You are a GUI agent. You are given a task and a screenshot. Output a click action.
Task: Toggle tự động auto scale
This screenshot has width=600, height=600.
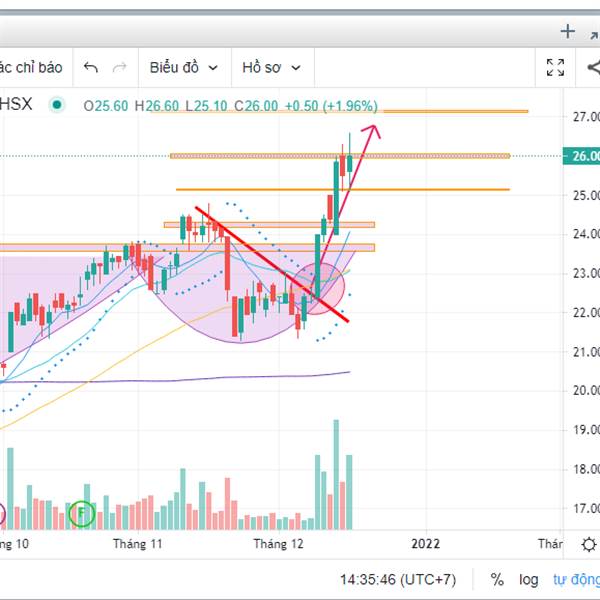[576, 580]
